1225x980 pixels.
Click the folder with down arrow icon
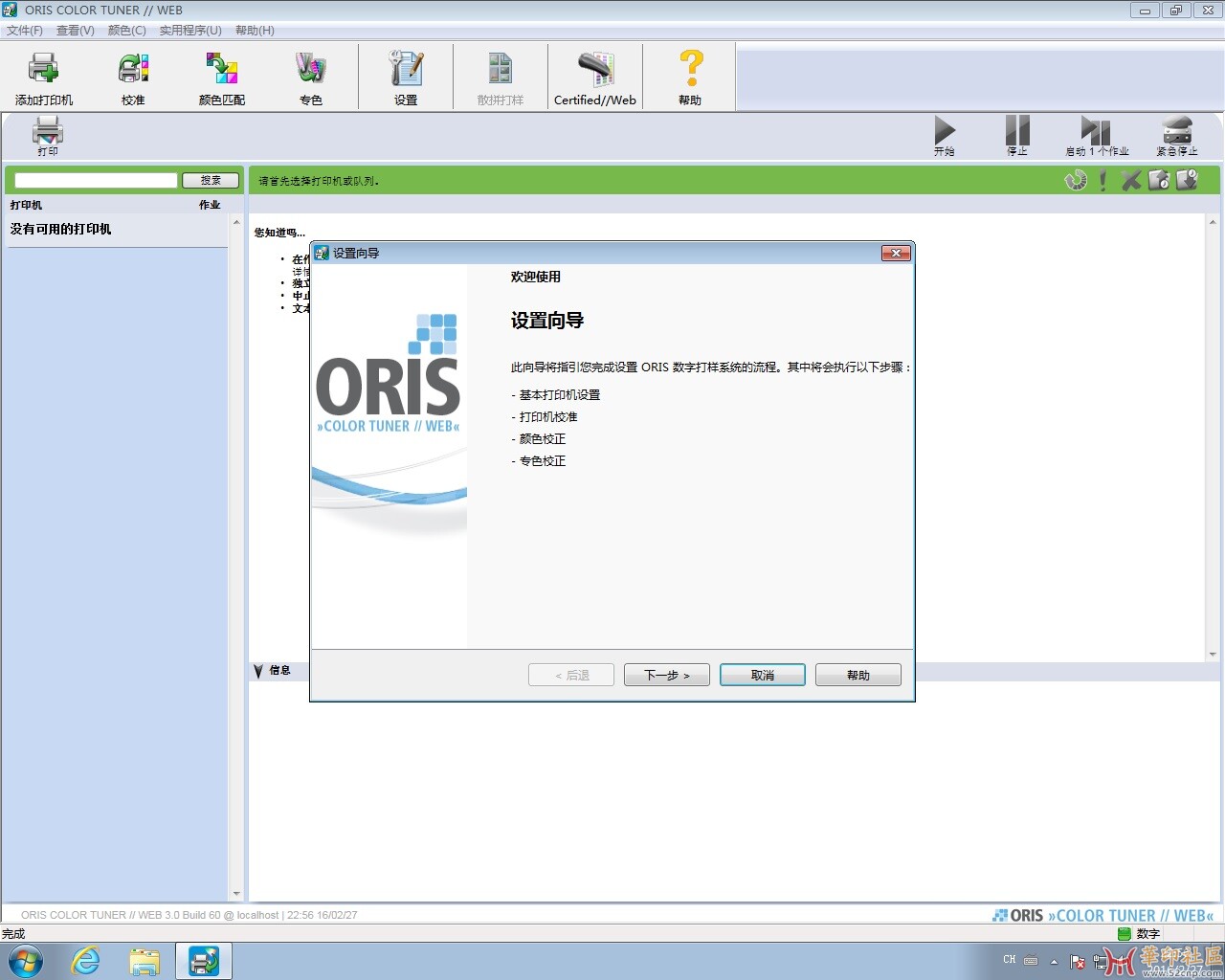tap(1187, 180)
